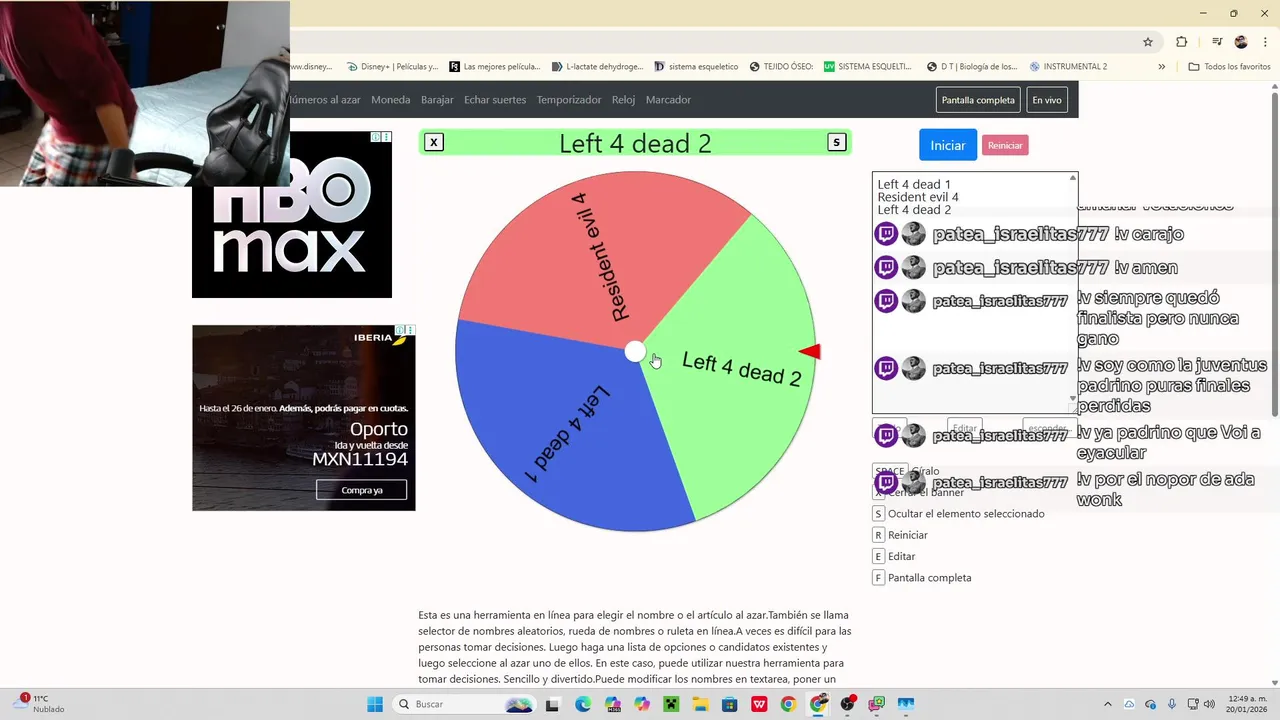Click Ocultar el elemento seleccionado shortcut row
The image size is (1280, 720).
click(x=959, y=514)
